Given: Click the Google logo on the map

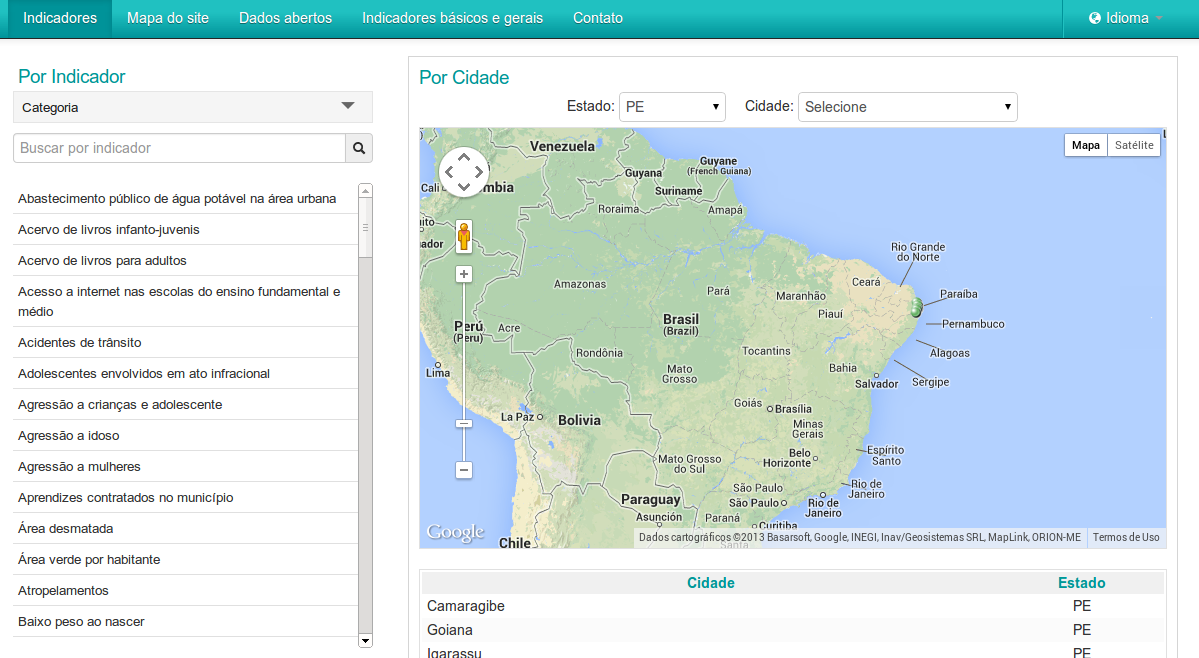Looking at the screenshot, I should click(x=455, y=532).
